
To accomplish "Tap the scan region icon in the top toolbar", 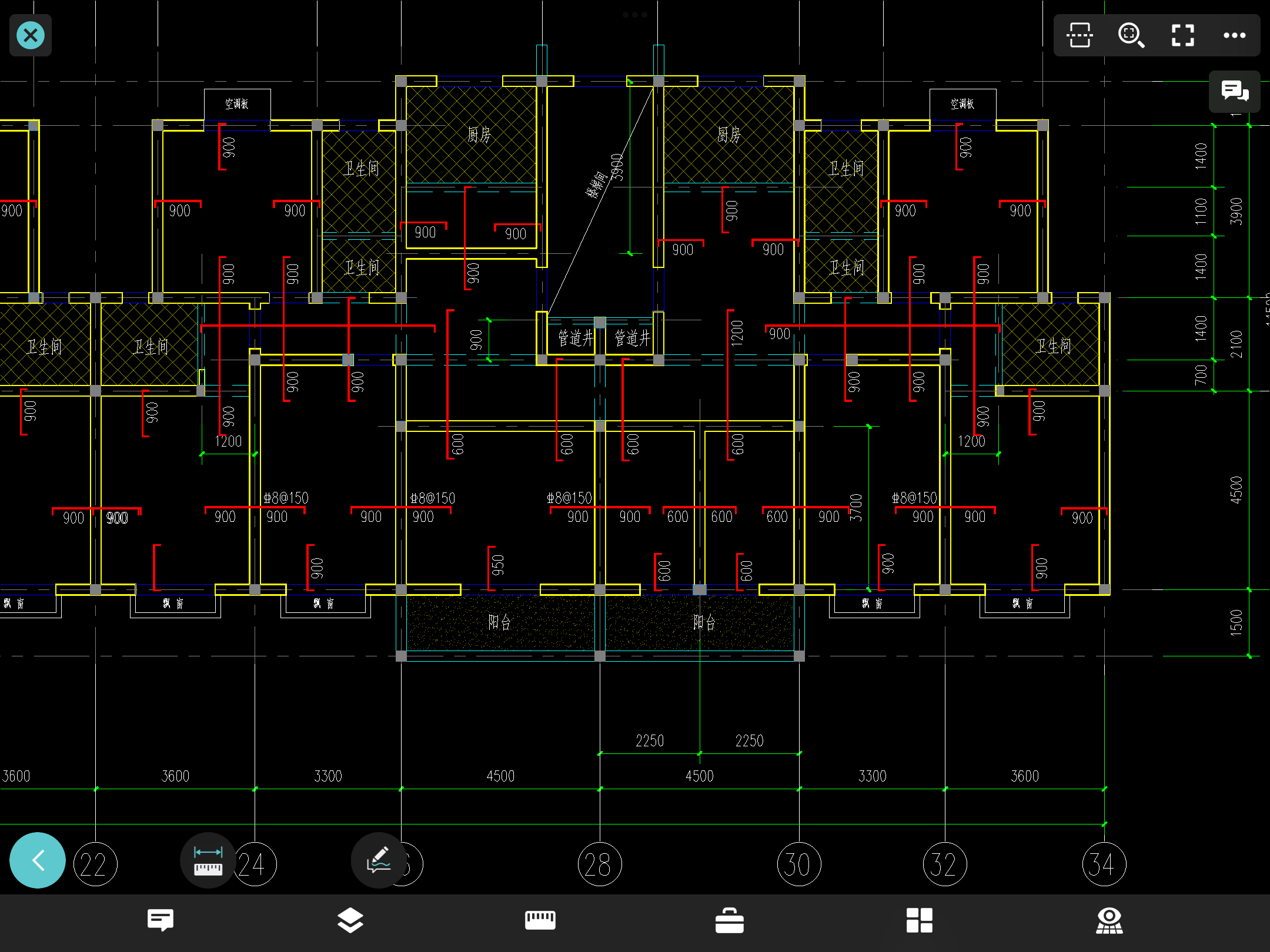I will tap(1079, 35).
